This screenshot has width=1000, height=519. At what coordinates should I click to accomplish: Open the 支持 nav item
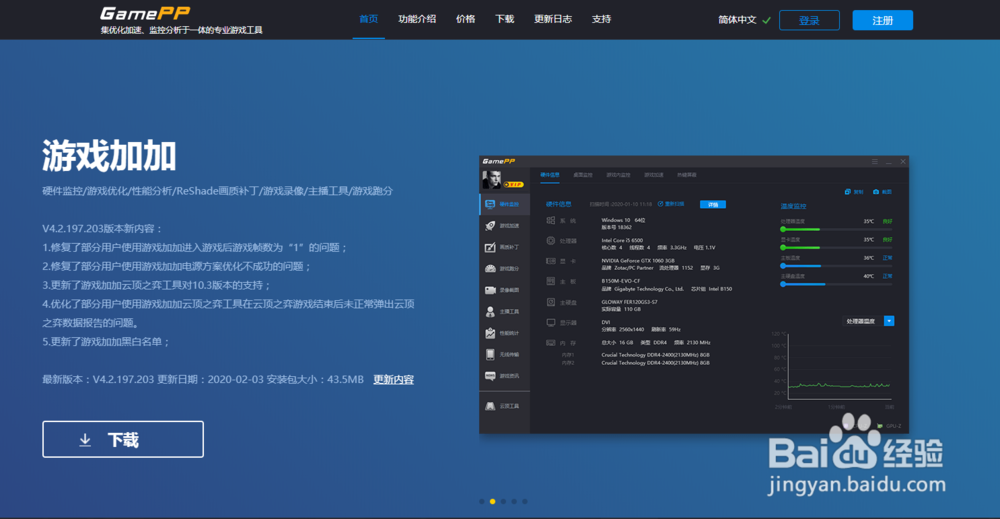[601, 19]
